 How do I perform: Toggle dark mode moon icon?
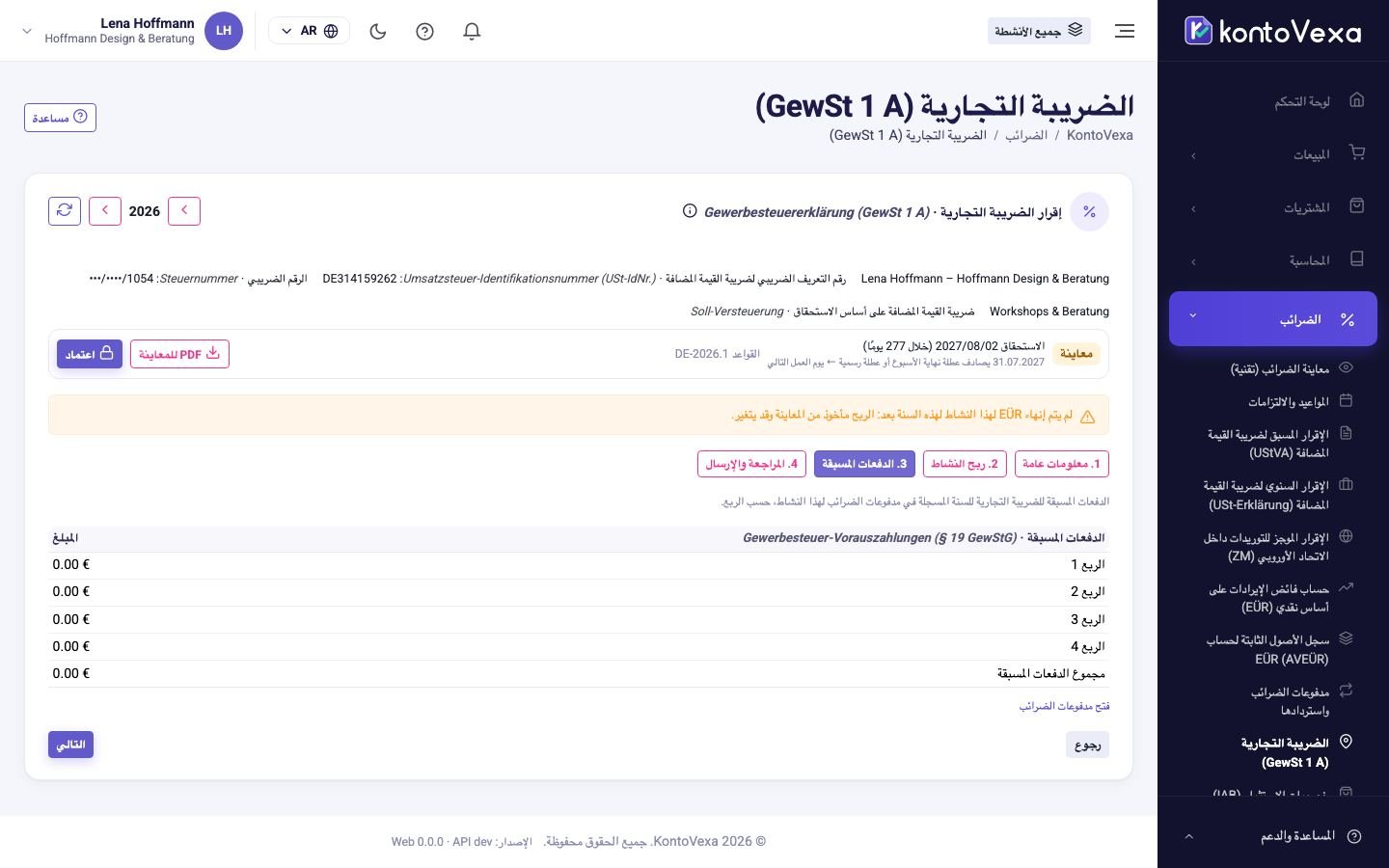point(378,31)
